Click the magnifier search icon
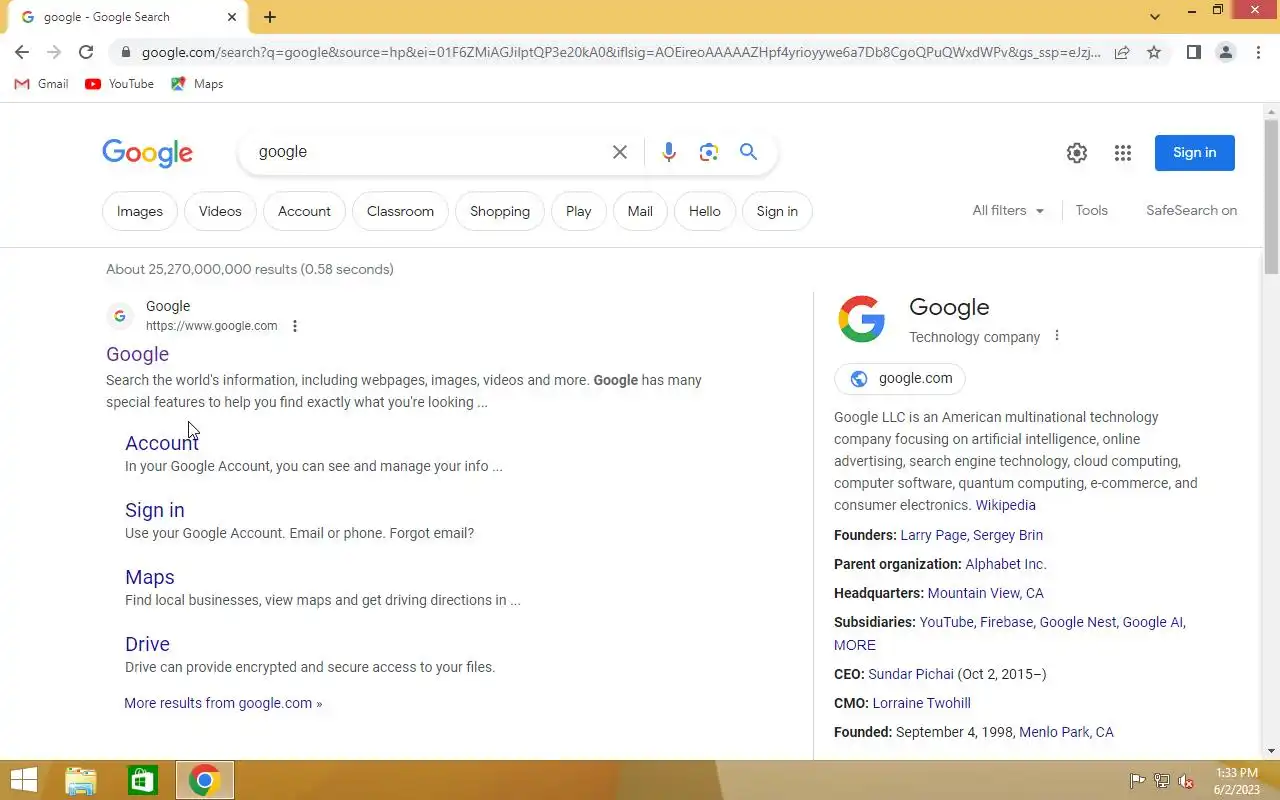This screenshot has height=800, width=1280. pyautogui.click(x=748, y=152)
